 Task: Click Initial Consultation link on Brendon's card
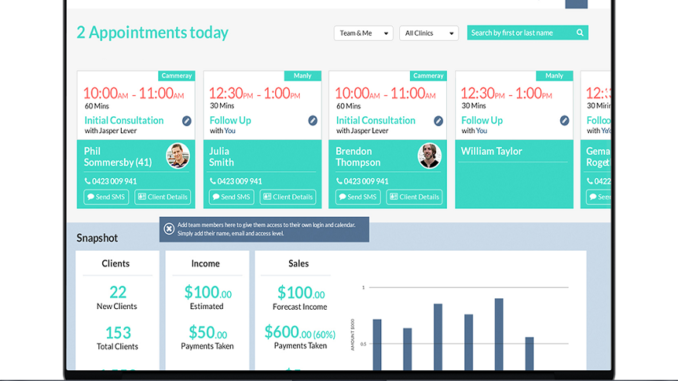[376, 120]
